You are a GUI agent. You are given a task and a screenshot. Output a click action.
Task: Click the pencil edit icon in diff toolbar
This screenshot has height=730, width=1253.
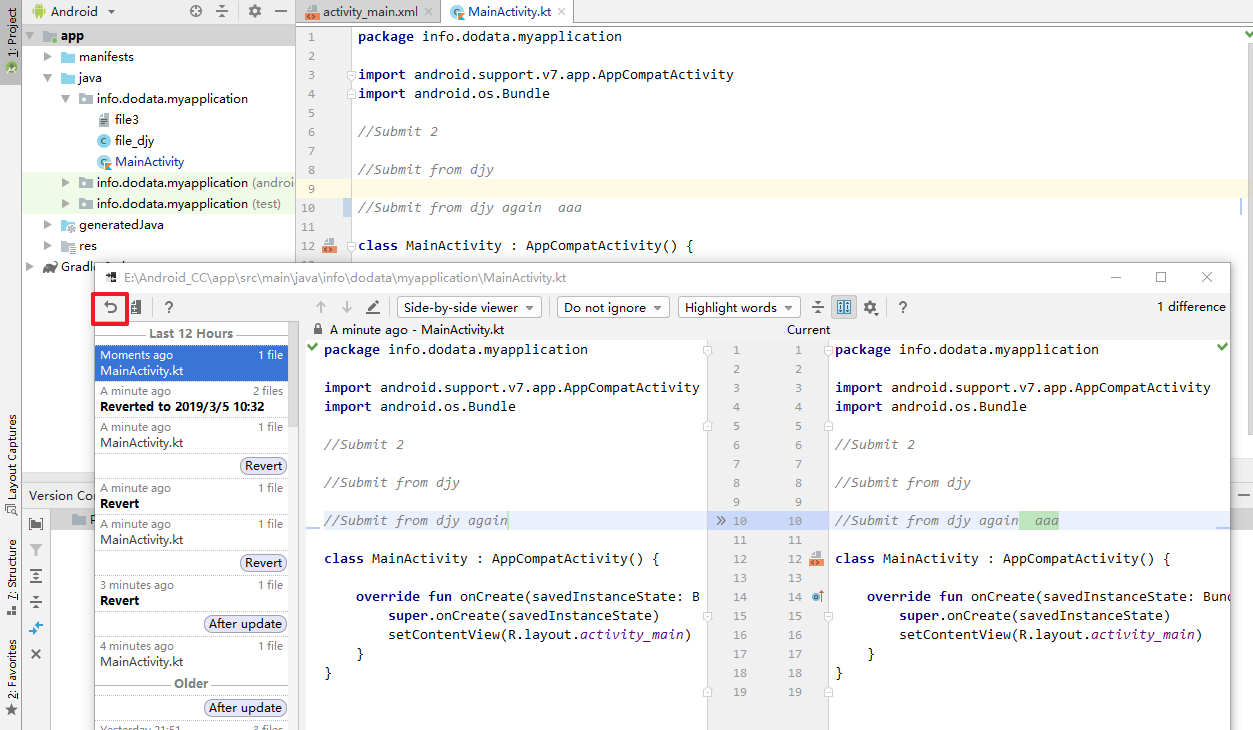click(373, 308)
